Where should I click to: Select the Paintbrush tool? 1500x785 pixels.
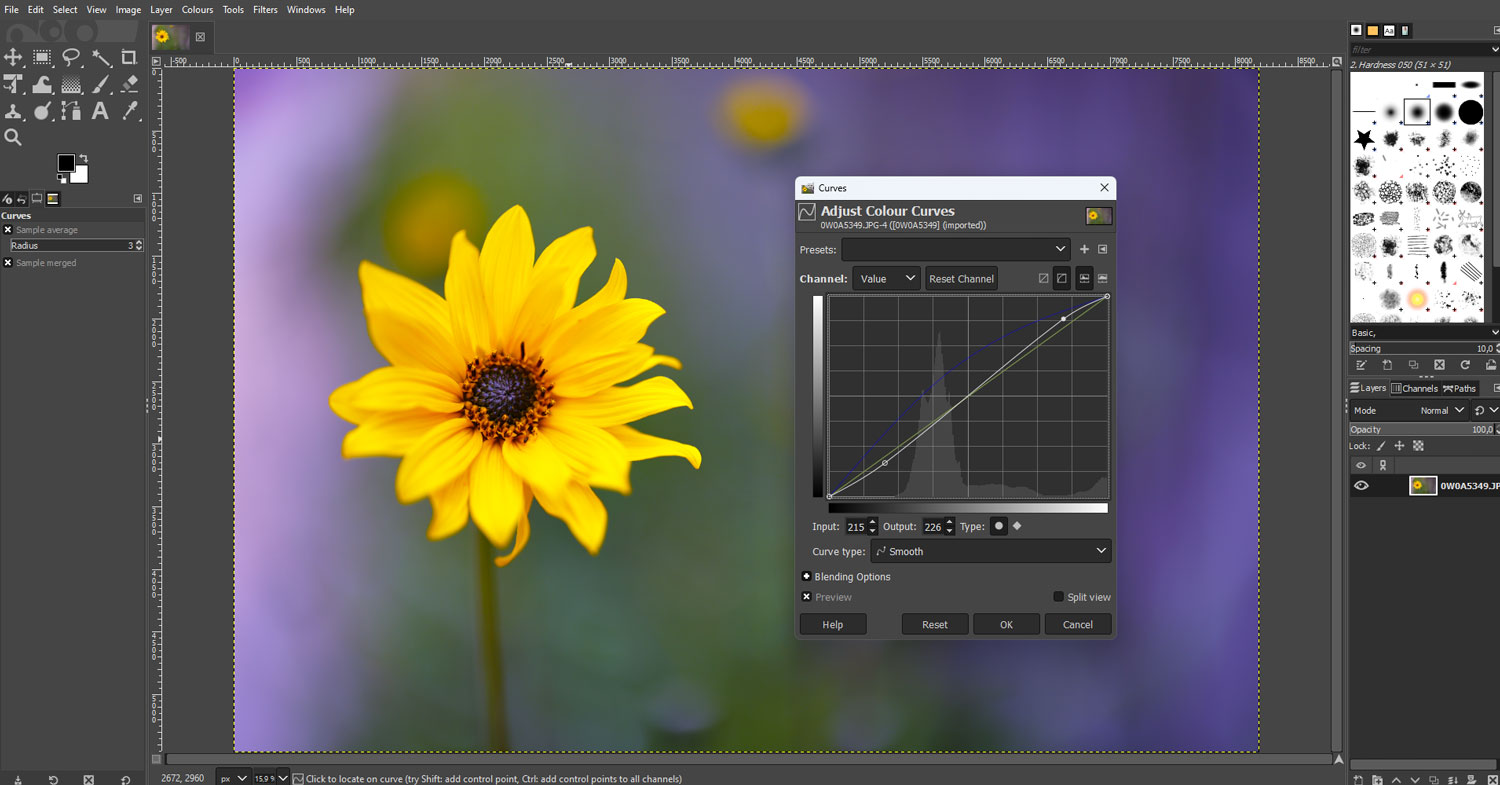point(100,84)
